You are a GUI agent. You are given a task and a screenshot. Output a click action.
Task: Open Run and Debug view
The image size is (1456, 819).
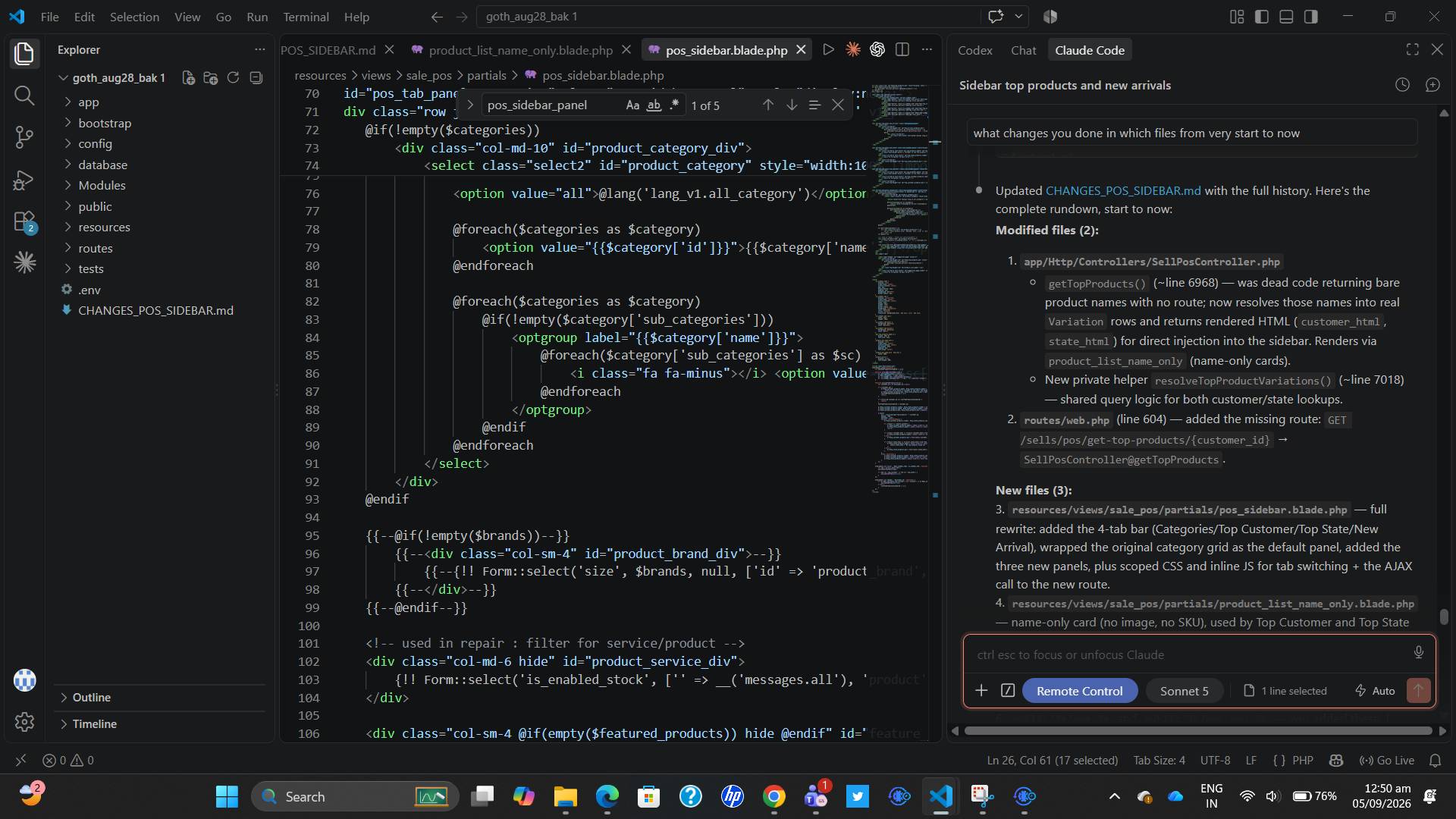(x=24, y=180)
